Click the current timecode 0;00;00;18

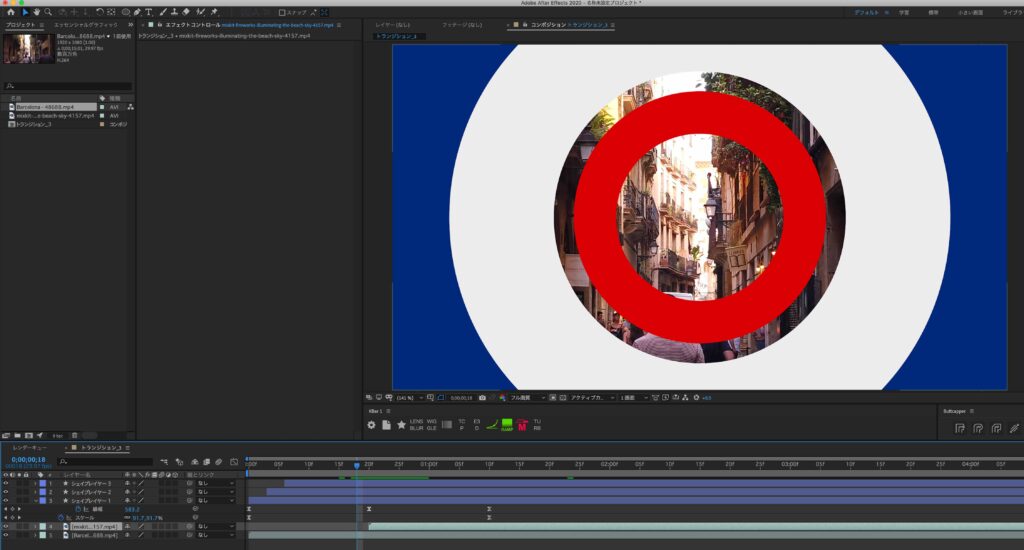point(29,460)
